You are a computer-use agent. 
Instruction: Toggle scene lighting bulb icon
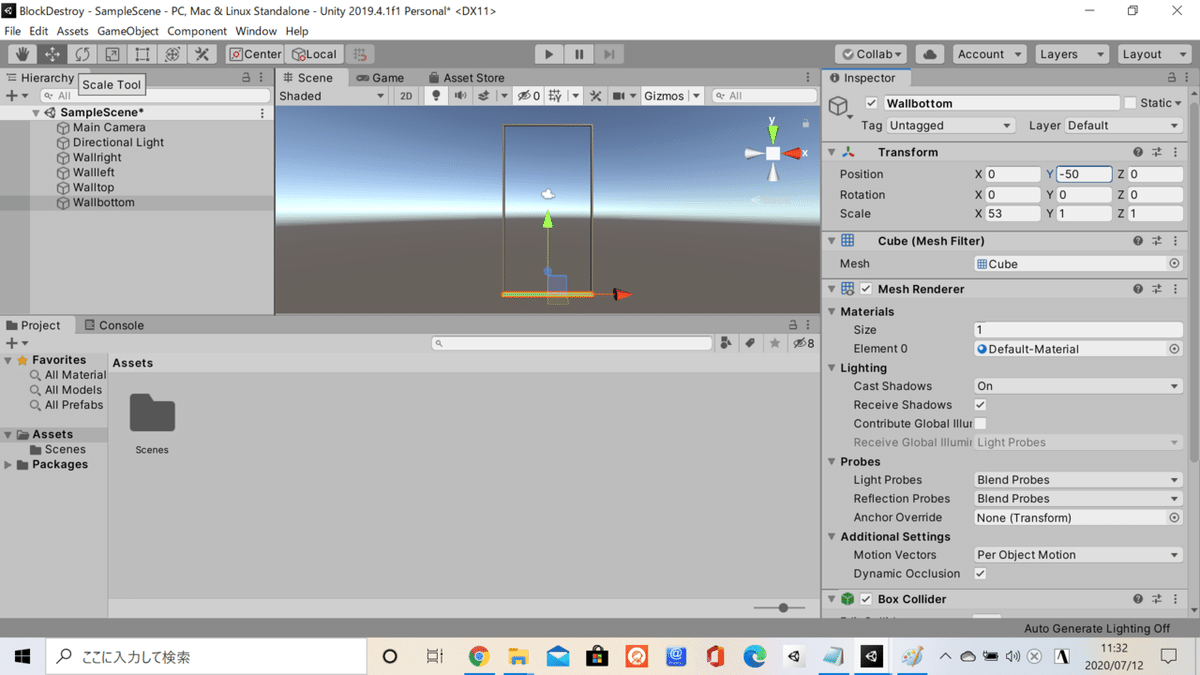pyautogui.click(x=435, y=96)
